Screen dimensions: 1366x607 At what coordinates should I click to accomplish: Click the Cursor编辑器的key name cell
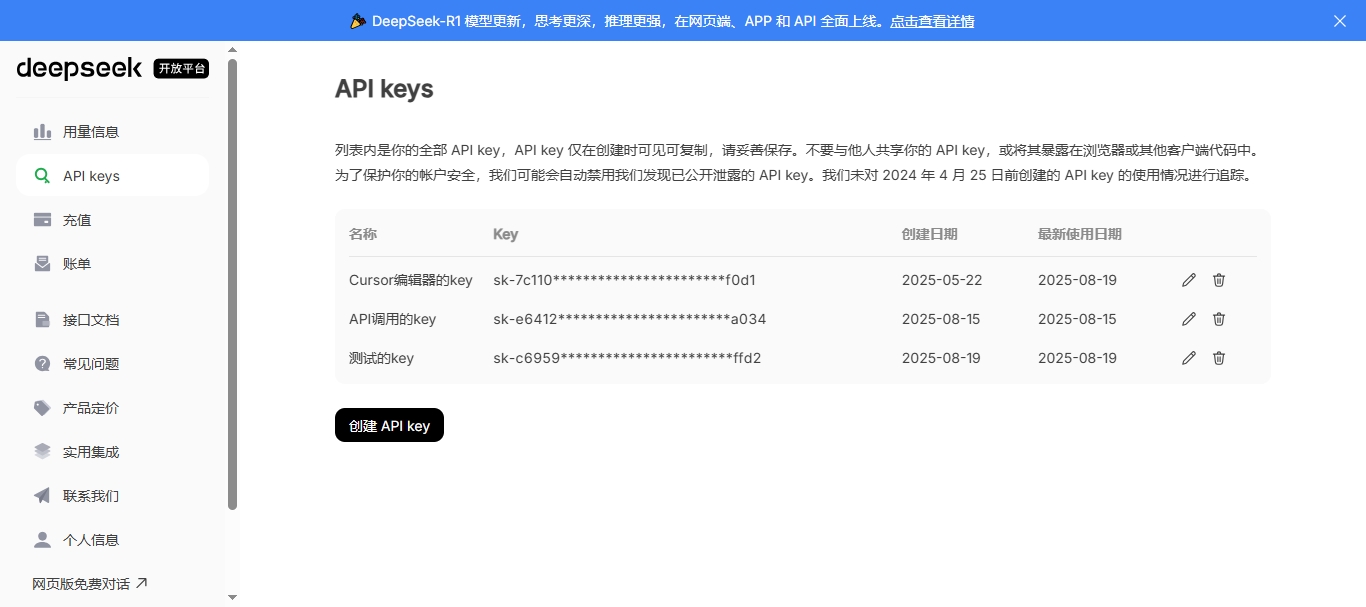(x=411, y=280)
